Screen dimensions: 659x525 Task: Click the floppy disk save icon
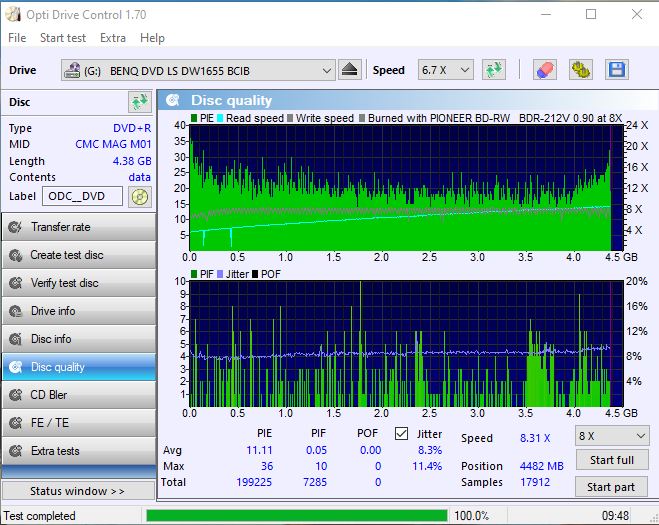point(616,70)
